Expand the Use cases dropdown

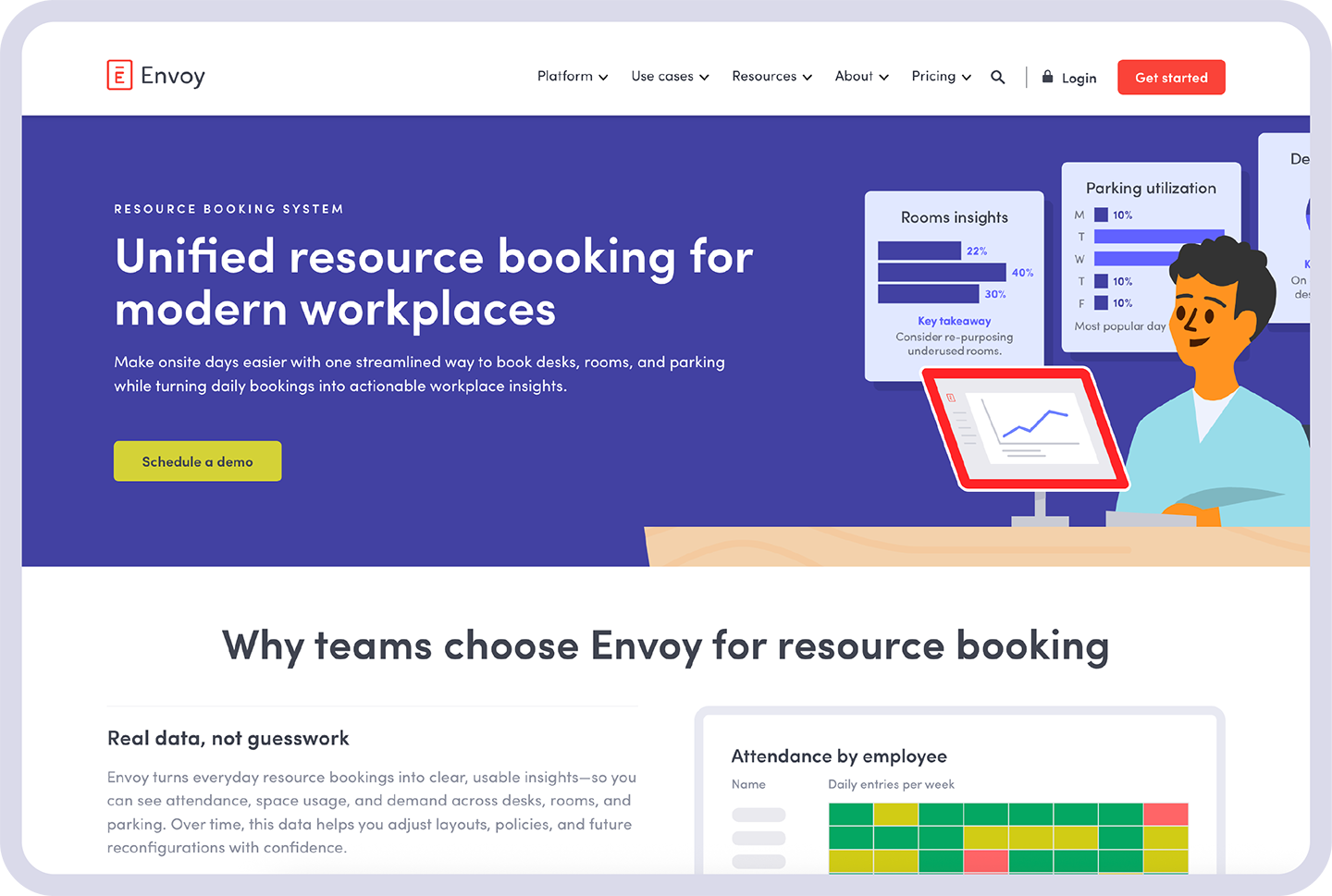tap(670, 77)
